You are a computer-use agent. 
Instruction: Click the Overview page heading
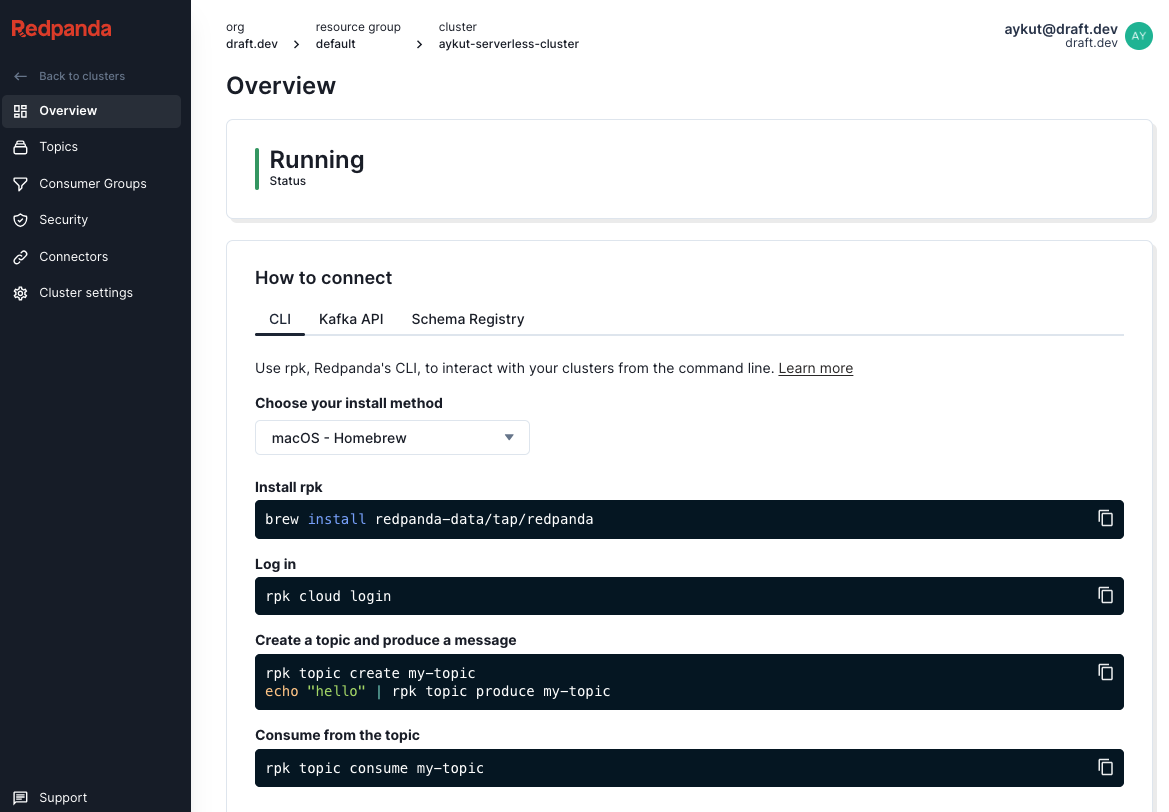[x=281, y=86]
